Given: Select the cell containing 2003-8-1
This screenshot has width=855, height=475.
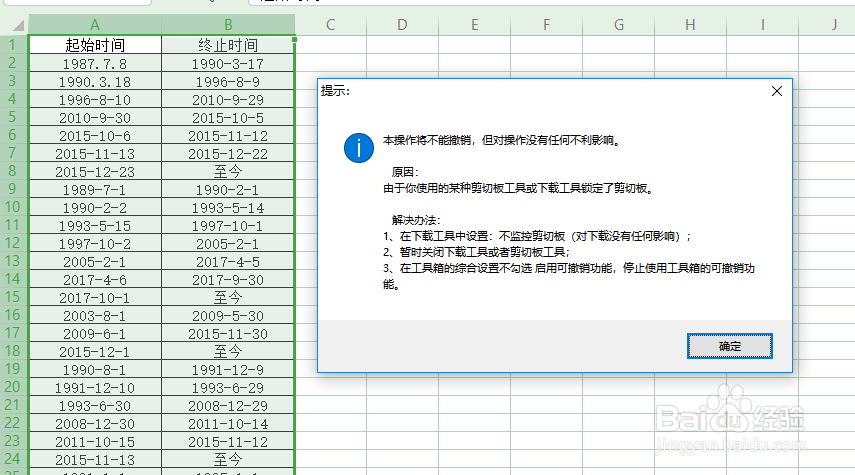Looking at the screenshot, I should (x=95, y=315).
